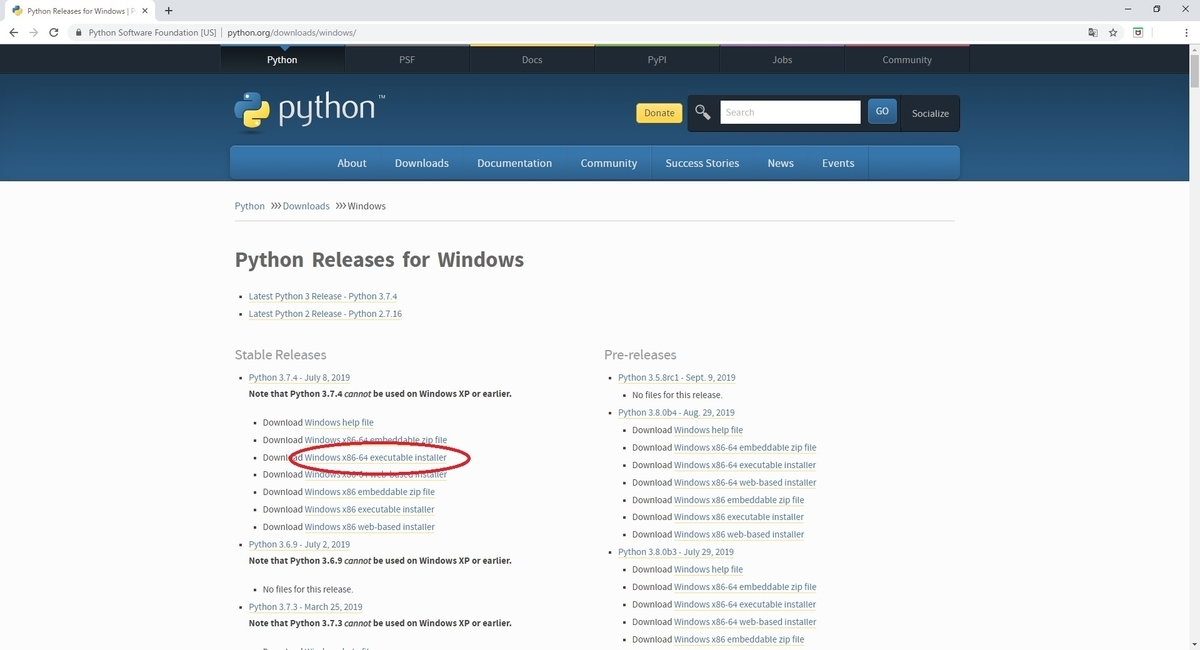Click the Python logo on the site
The height and width of the screenshot is (650, 1200).
click(309, 111)
